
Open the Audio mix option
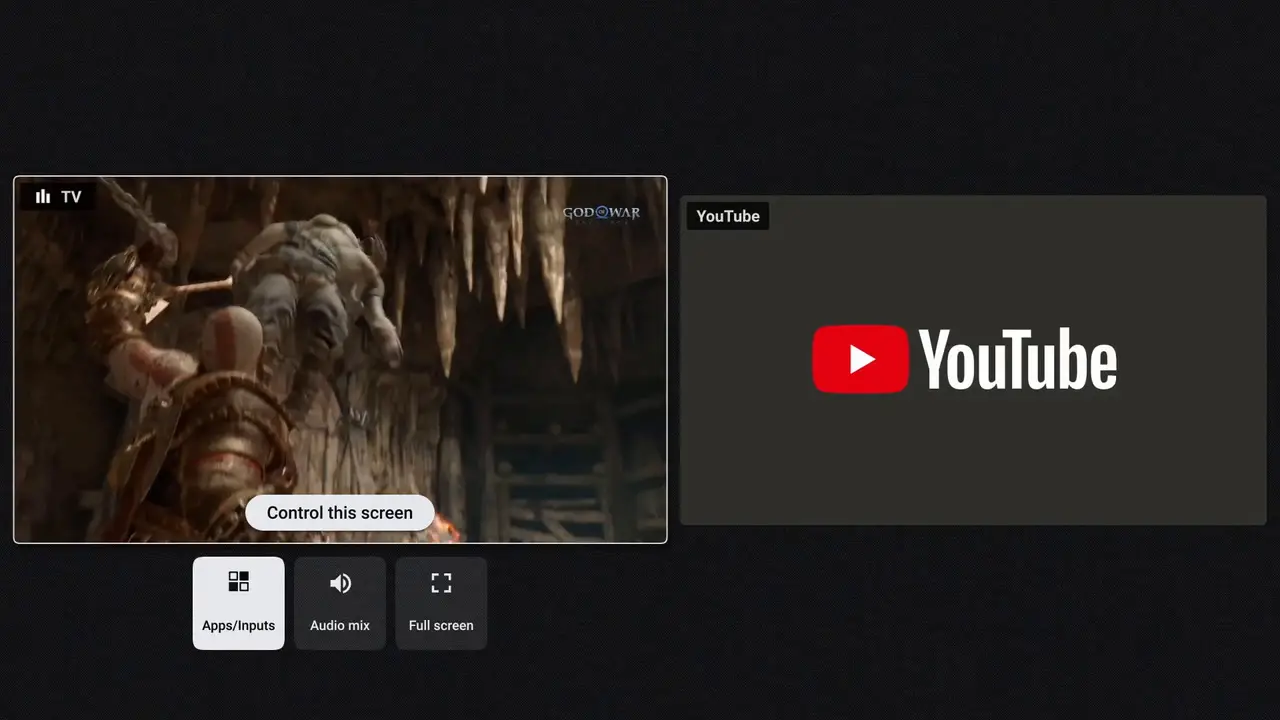(340, 603)
